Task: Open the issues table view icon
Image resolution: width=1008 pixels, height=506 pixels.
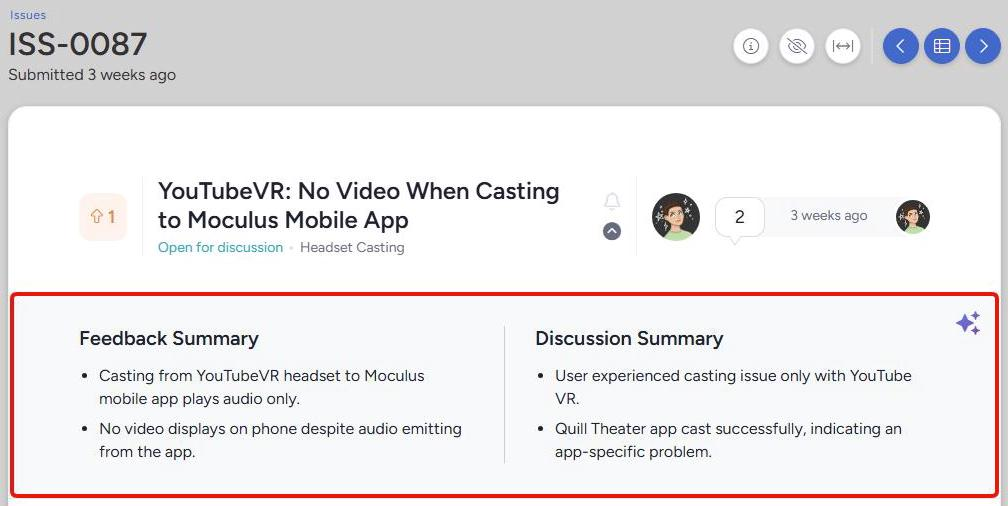Action: coord(941,46)
